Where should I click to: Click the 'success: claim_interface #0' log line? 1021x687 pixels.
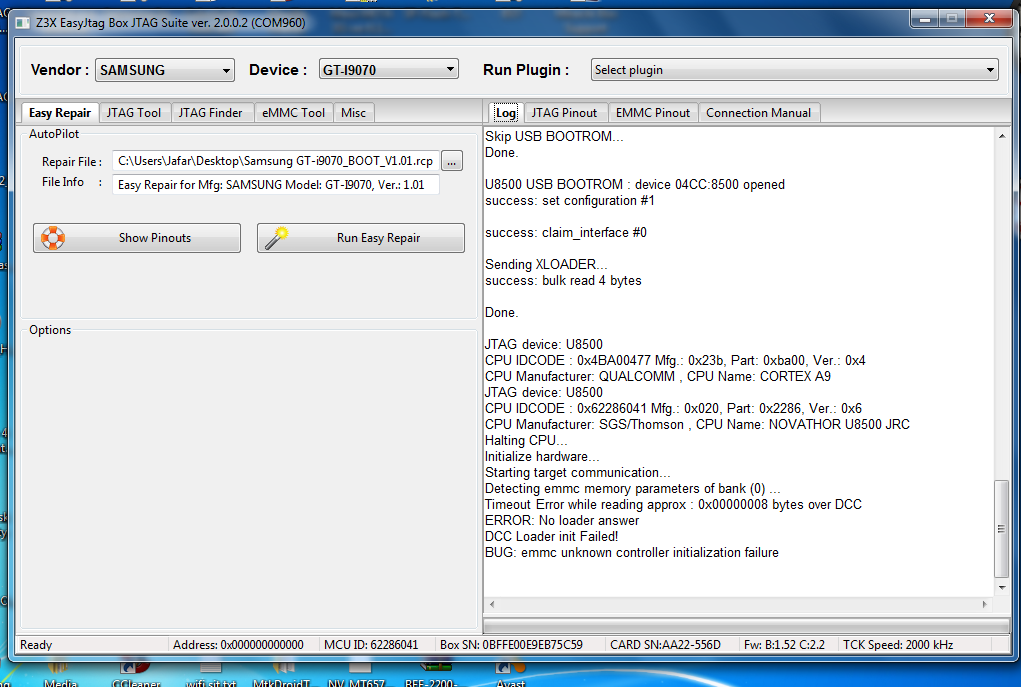click(x=566, y=232)
